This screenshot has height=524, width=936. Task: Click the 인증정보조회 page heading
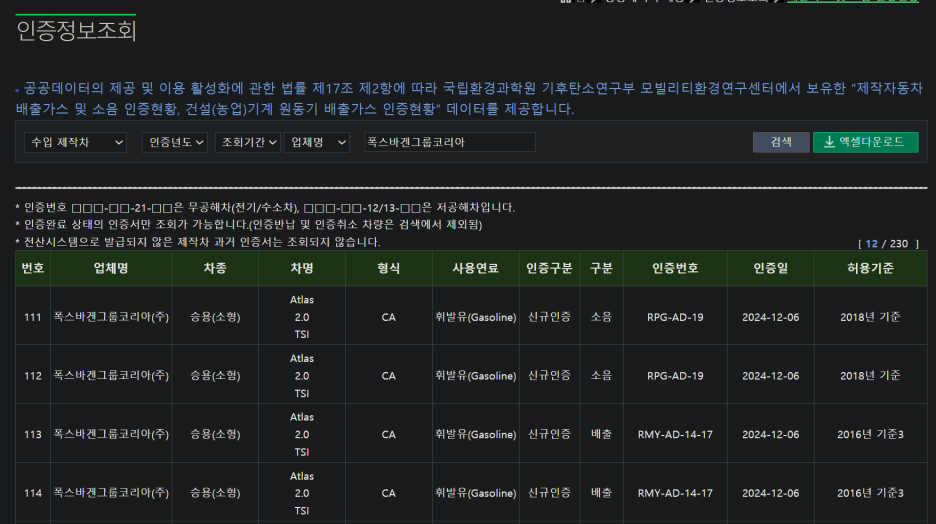pos(76,30)
